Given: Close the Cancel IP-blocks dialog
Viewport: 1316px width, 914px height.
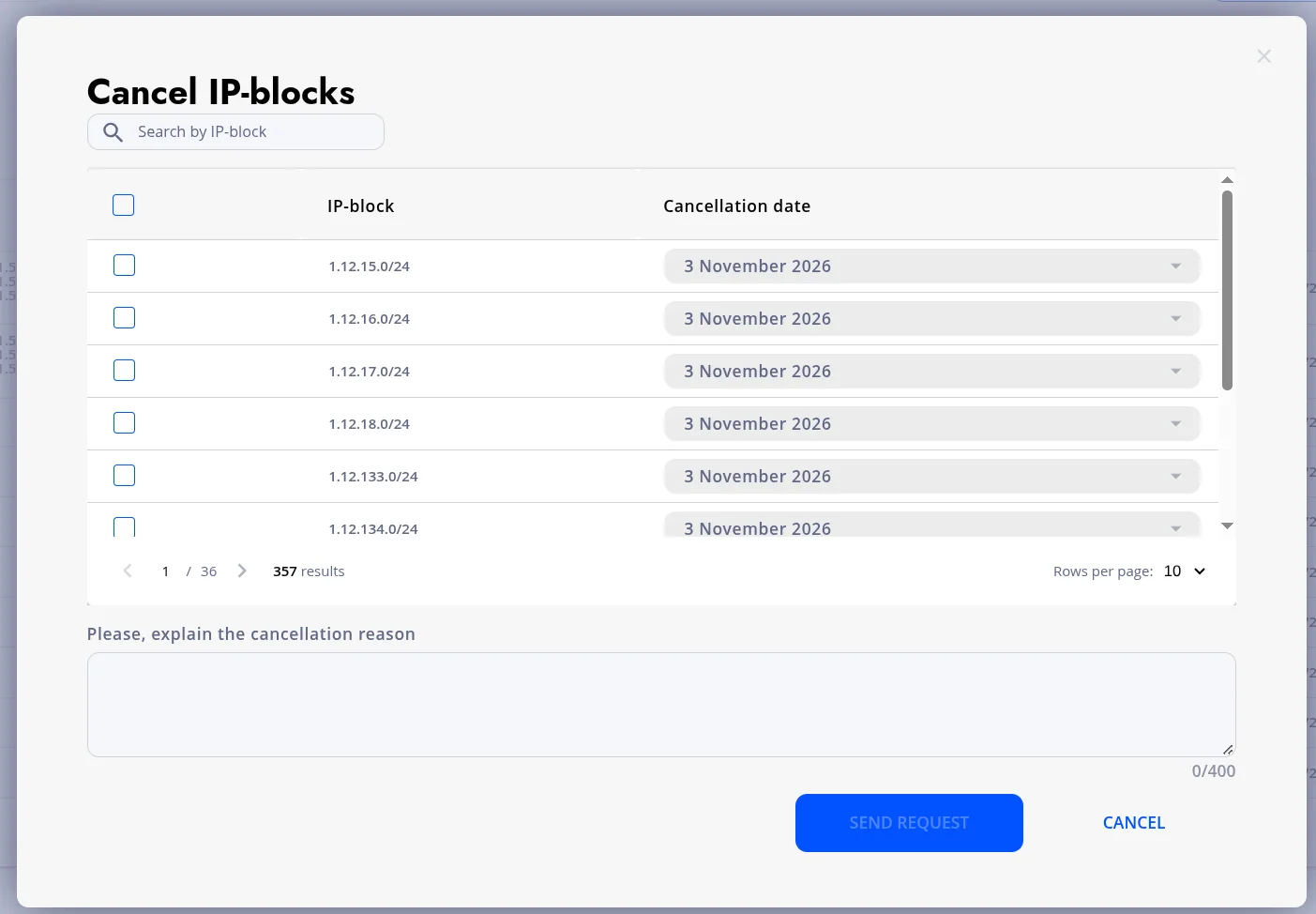Looking at the screenshot, I should pos(1264,56).
